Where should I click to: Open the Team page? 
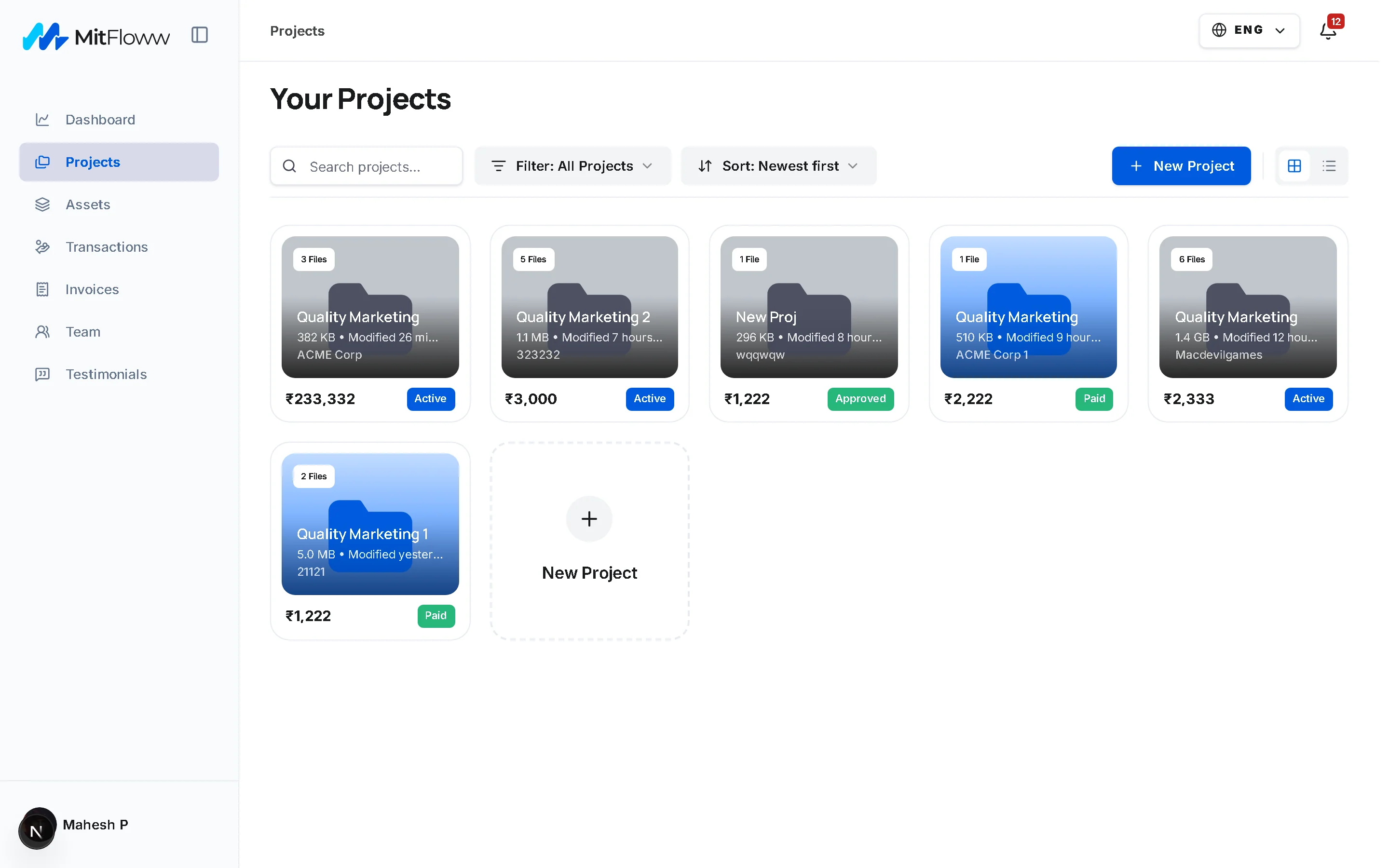119,332
